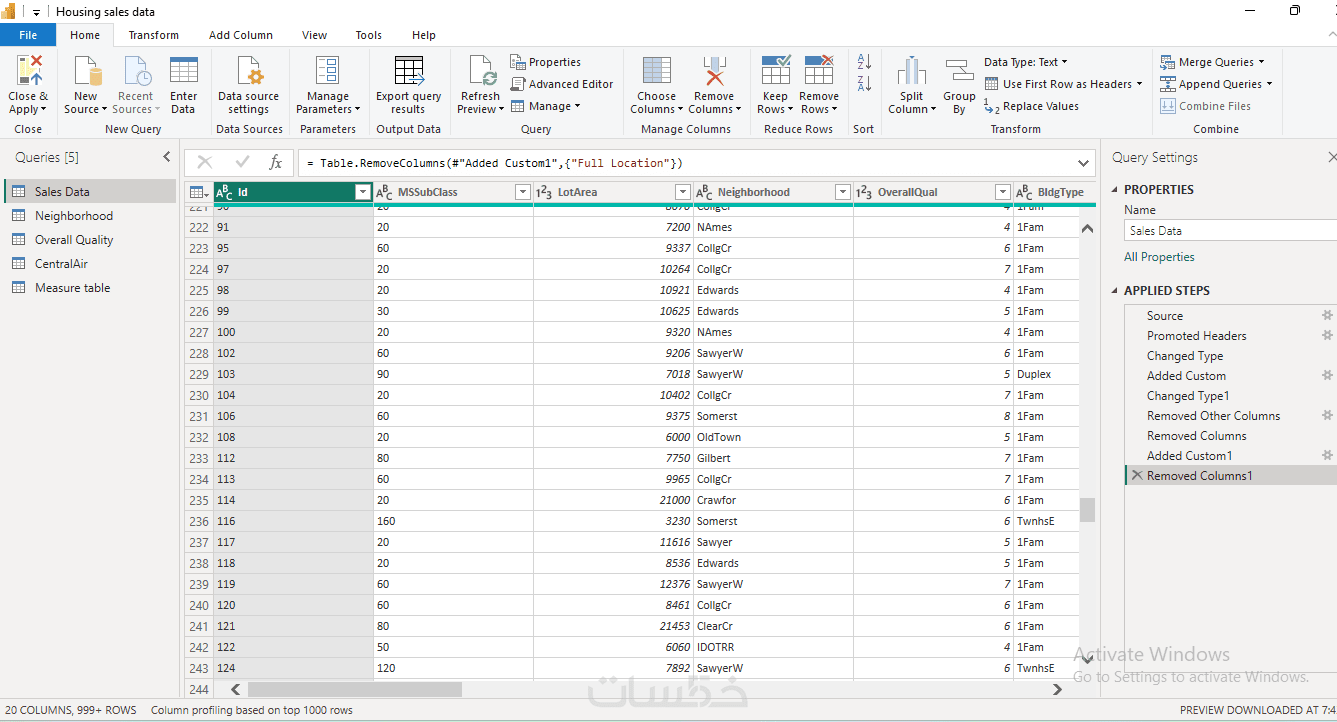1337x722 pixels.
Task: Switch to the Add Column tab
Action: point(241,35)
